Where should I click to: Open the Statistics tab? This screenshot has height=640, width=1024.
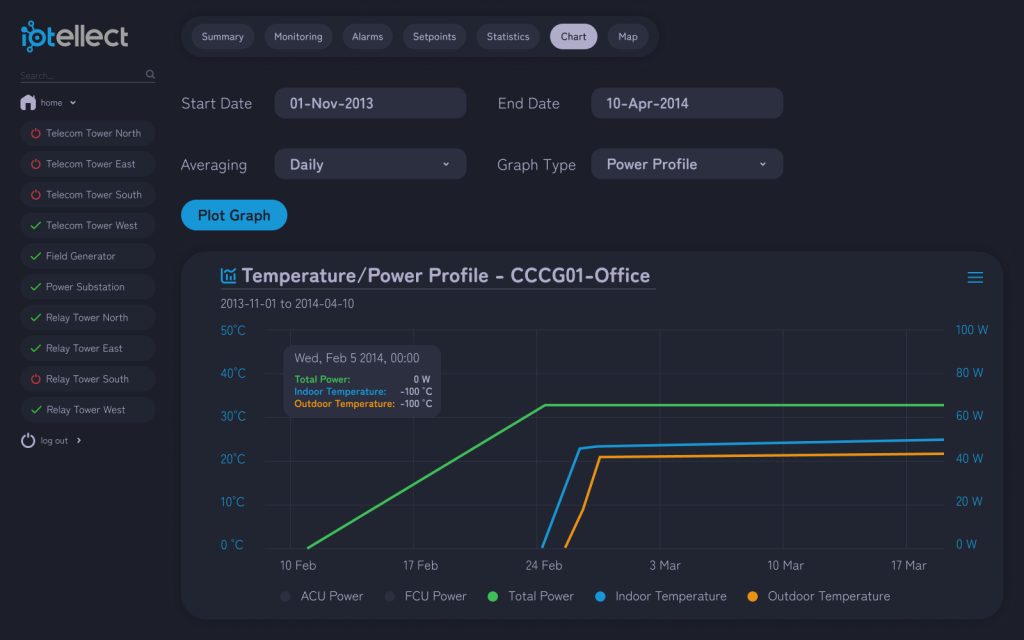[508, 37]
